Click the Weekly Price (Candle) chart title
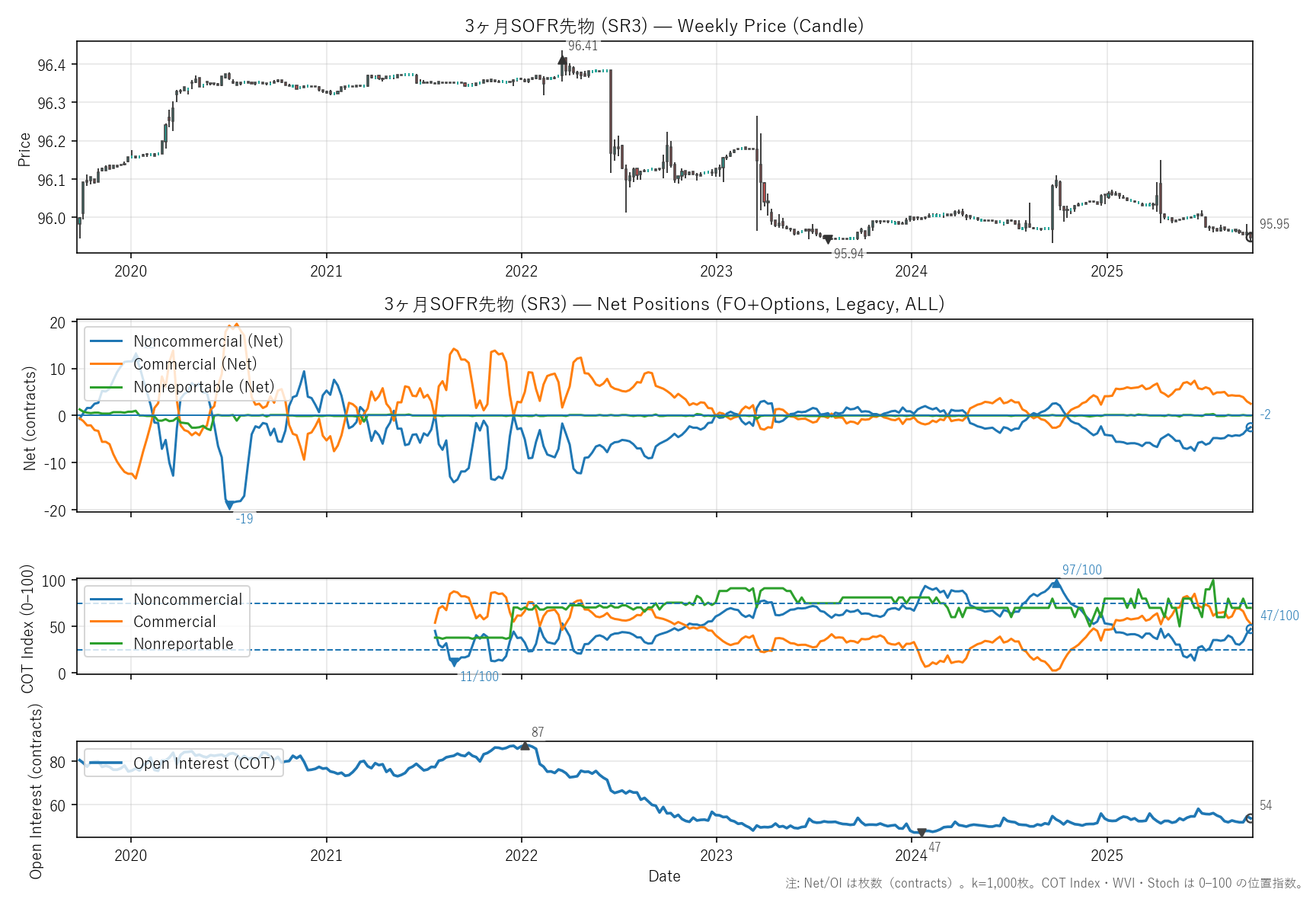Image resolution: width=1316 pixels, height=899 pixels. pyautogui.click(x=664, y=26)
